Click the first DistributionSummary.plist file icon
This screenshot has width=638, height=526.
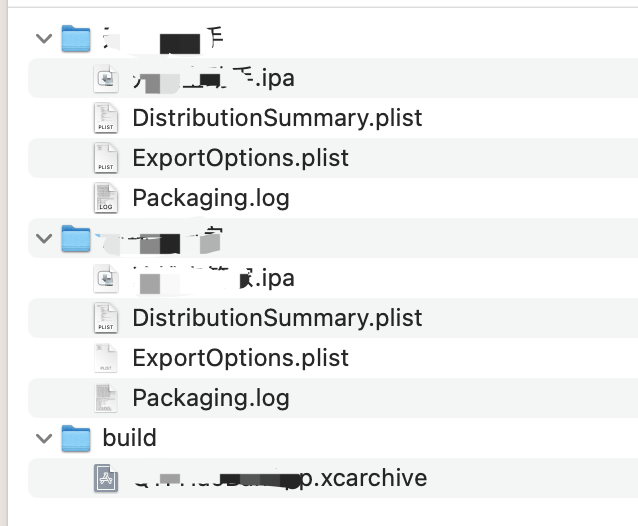point(106,118)
